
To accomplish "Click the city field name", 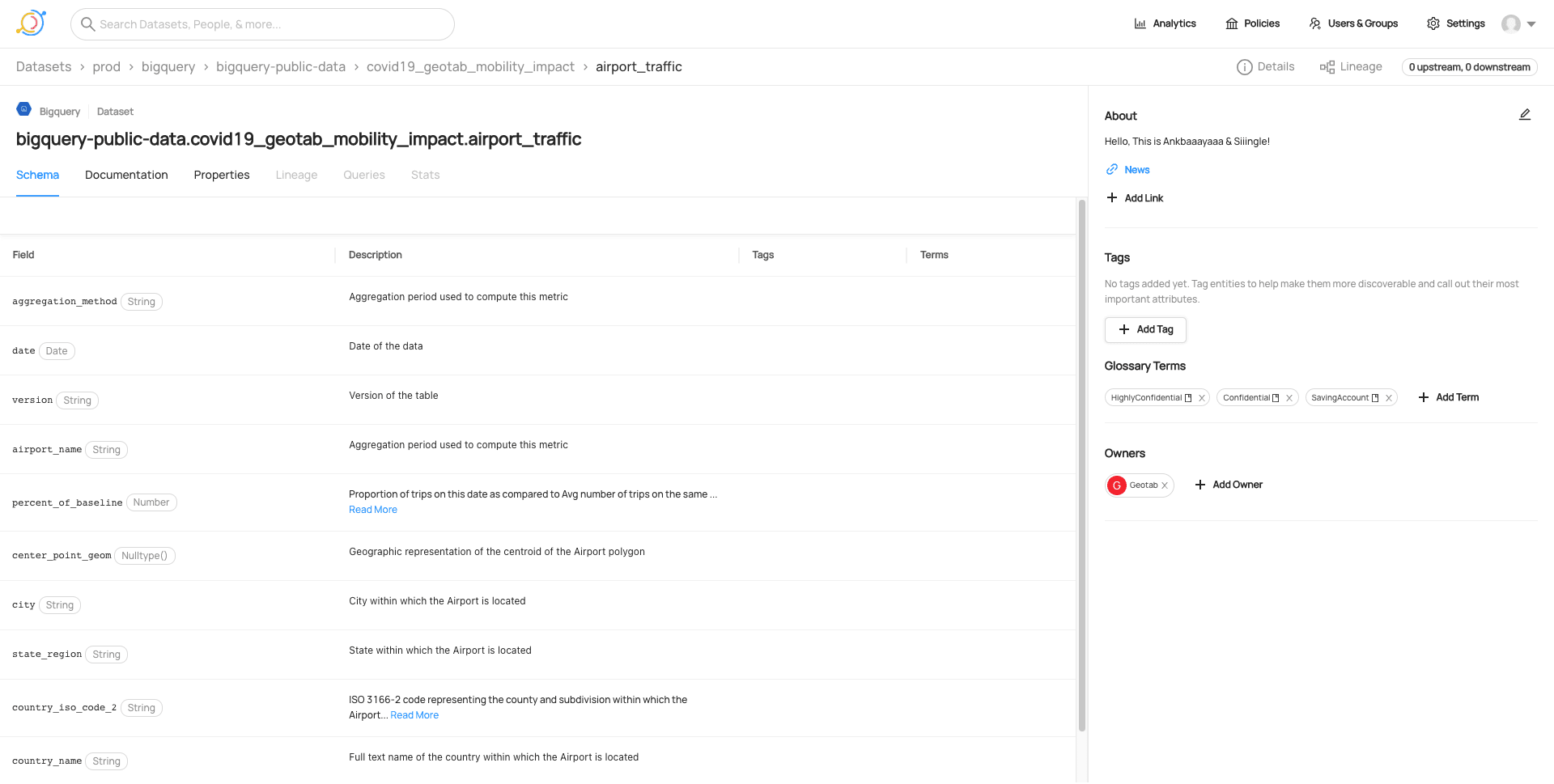I will 23,605.
